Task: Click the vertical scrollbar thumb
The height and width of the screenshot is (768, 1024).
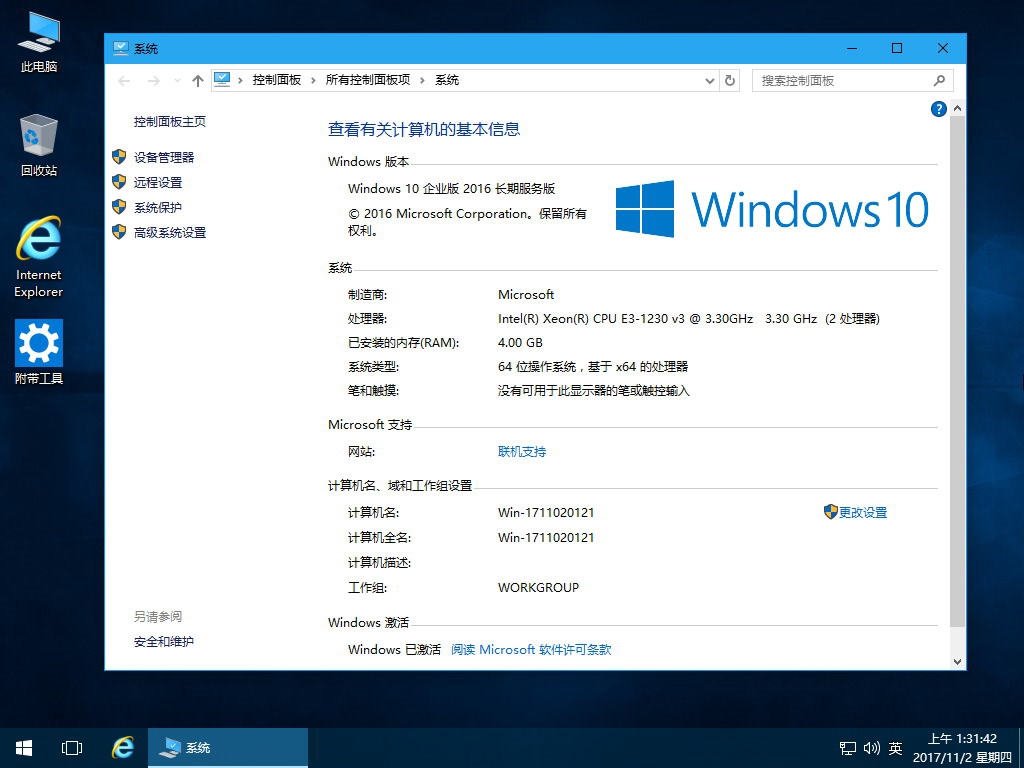Action: (957, 372)
